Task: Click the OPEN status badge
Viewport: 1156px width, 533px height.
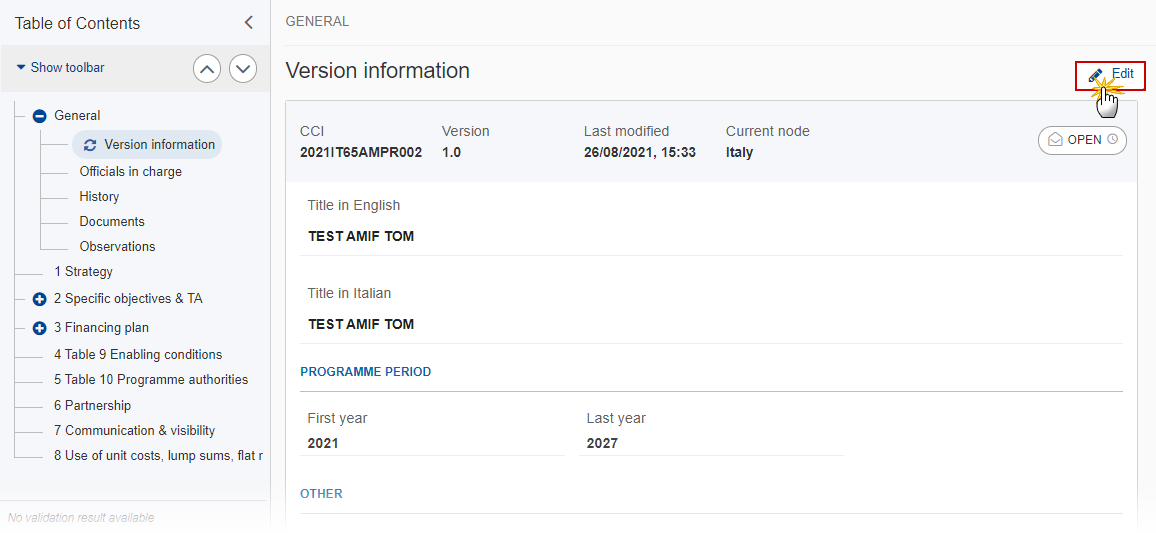Action: (x=1082, y=140)
